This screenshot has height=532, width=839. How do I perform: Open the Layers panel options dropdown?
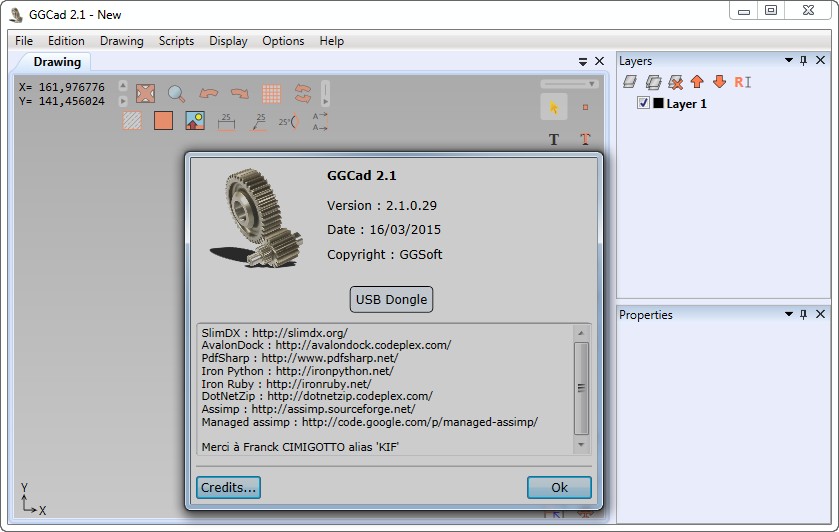click(789, 60)
